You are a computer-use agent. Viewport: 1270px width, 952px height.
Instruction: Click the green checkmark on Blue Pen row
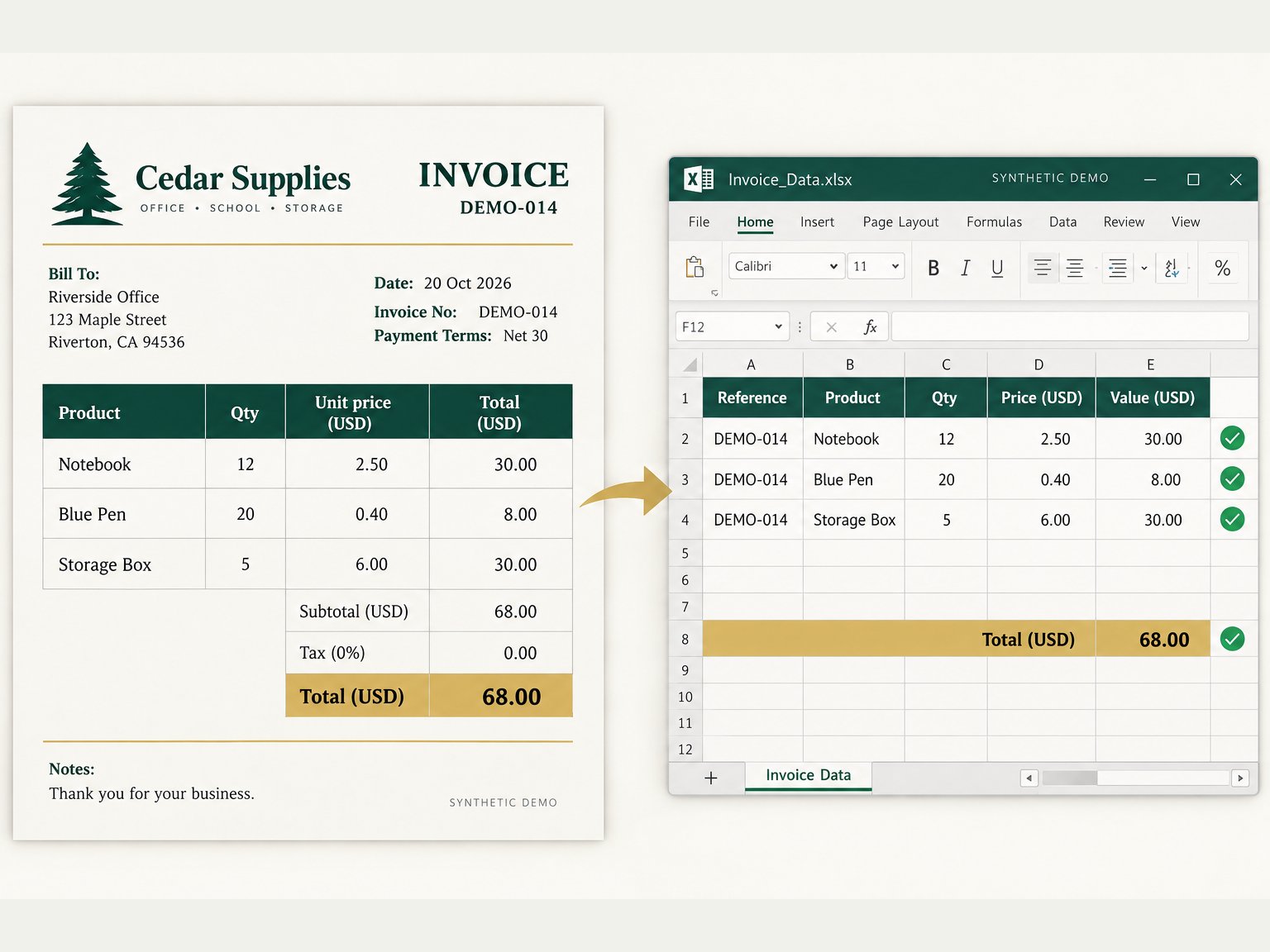coord(1232,478)
